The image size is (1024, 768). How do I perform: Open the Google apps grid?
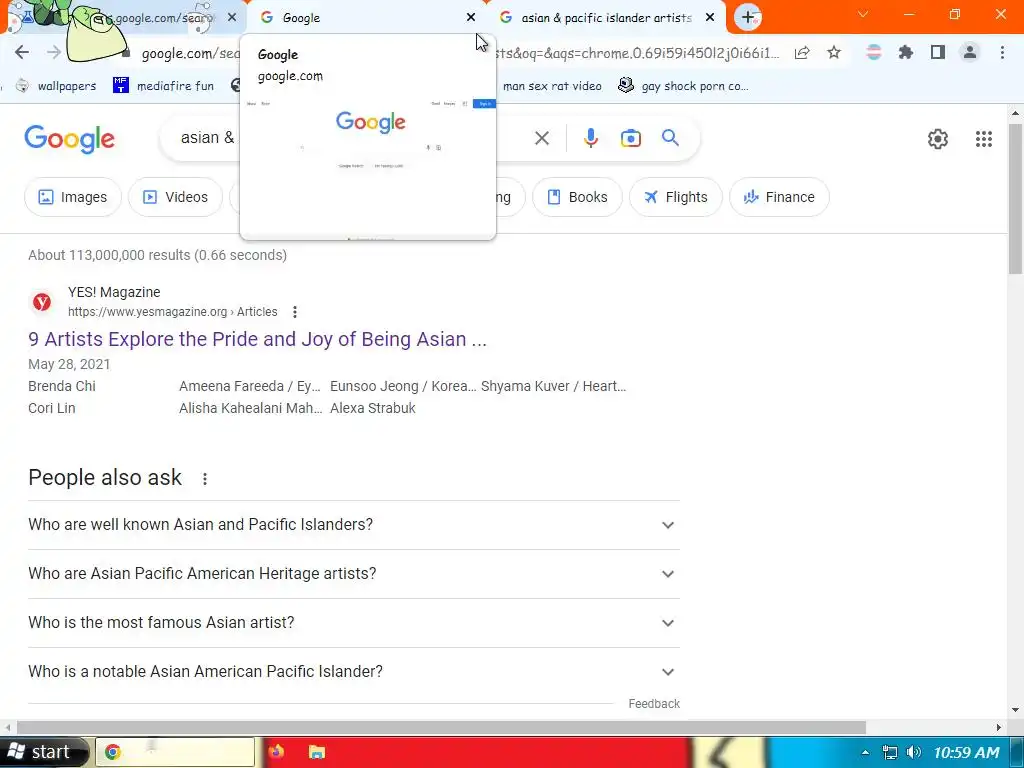click(984, 138)
